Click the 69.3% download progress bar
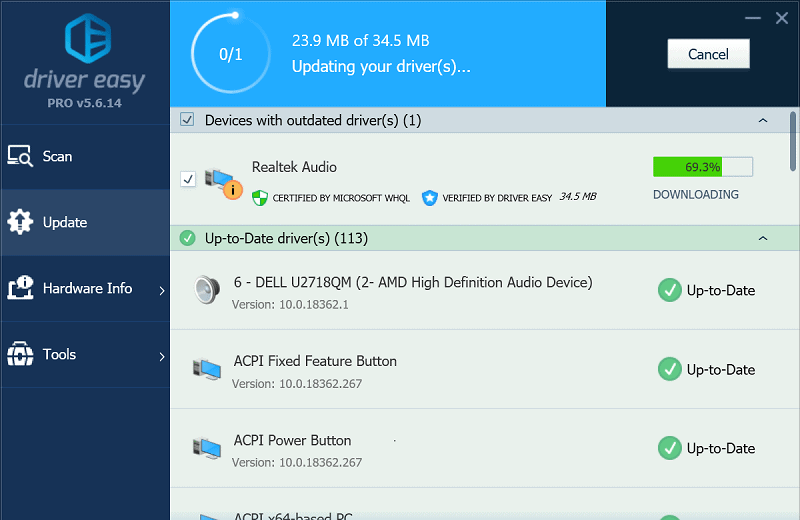Screen dimensions: 800x520 point(703,167)
